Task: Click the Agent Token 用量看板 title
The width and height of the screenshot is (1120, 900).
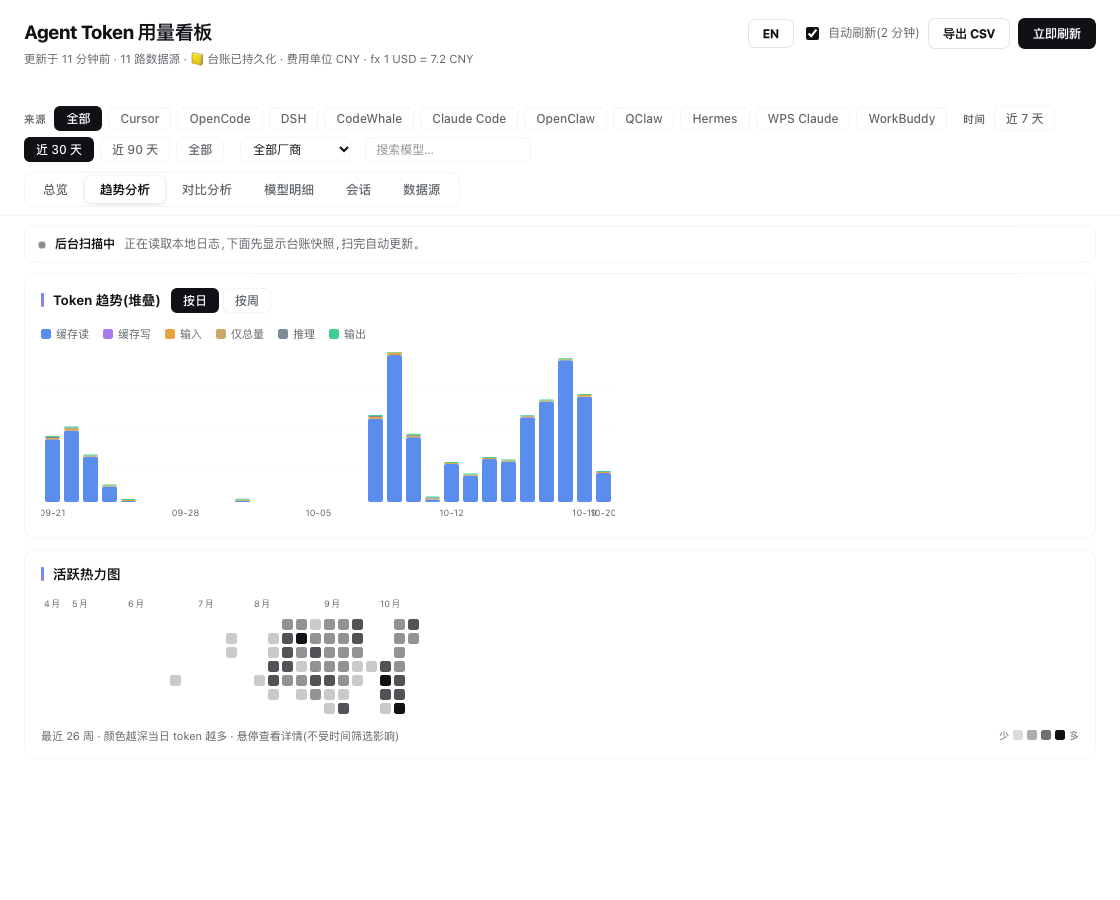Action: [118, 33]
